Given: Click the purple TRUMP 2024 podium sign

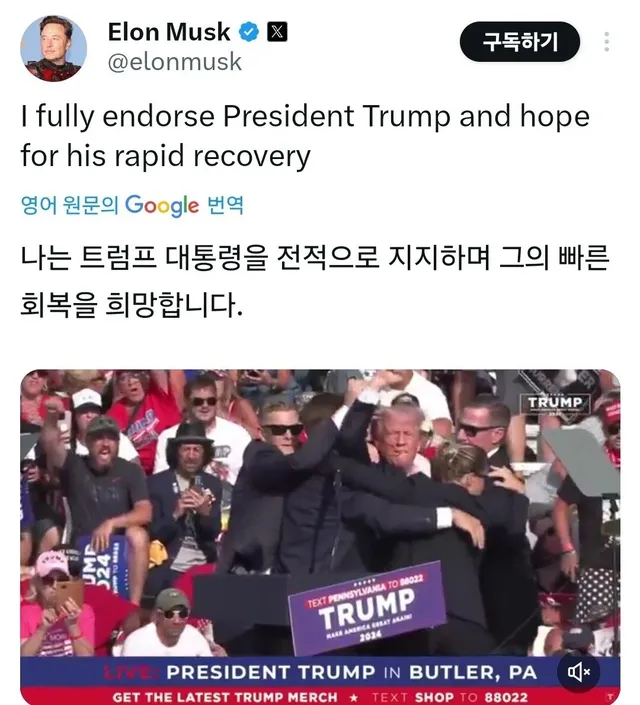Looking at the screenshot, I should tap(367, 607).
